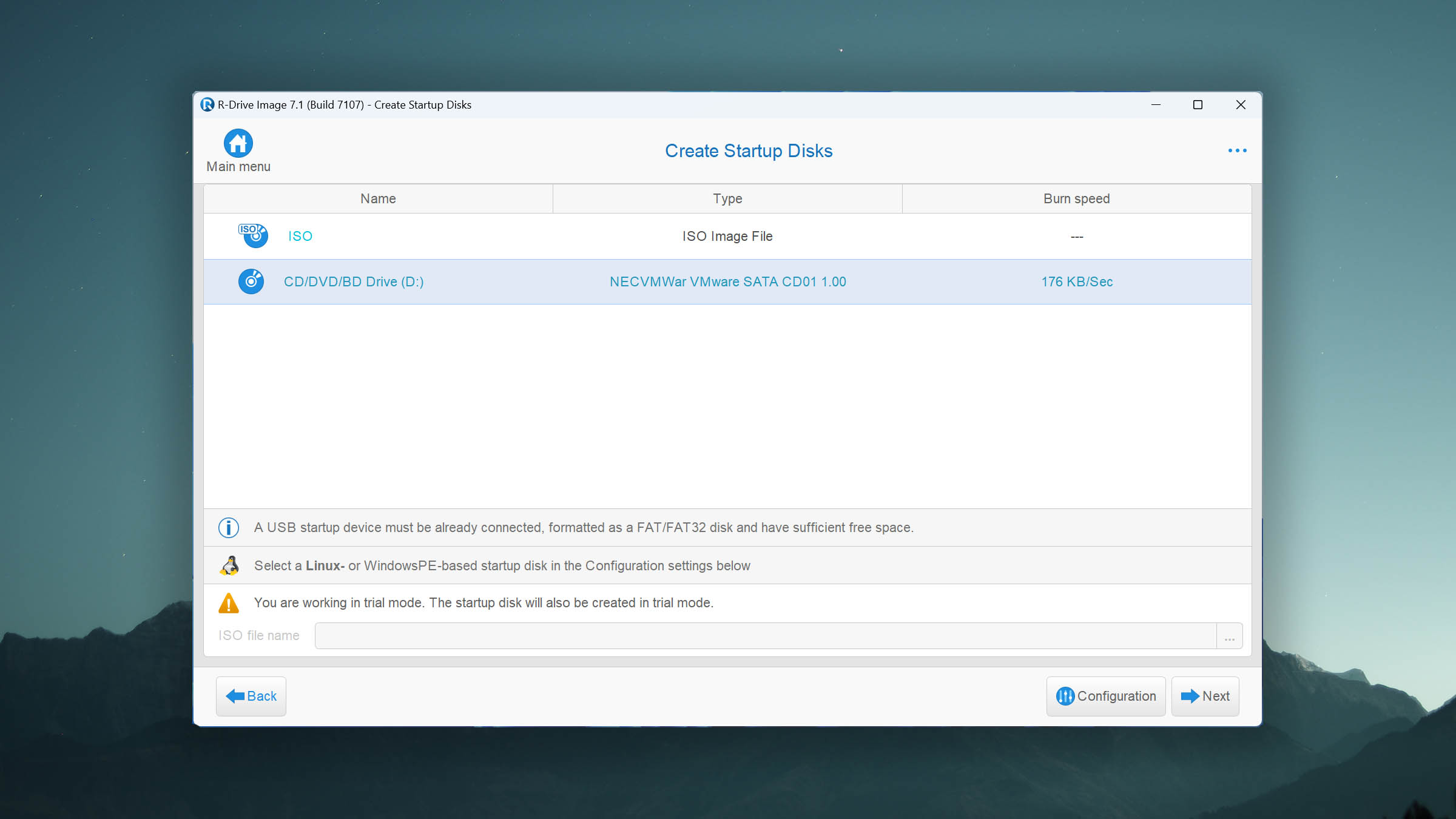Click the ISO file name label

[x=259, y=636]
